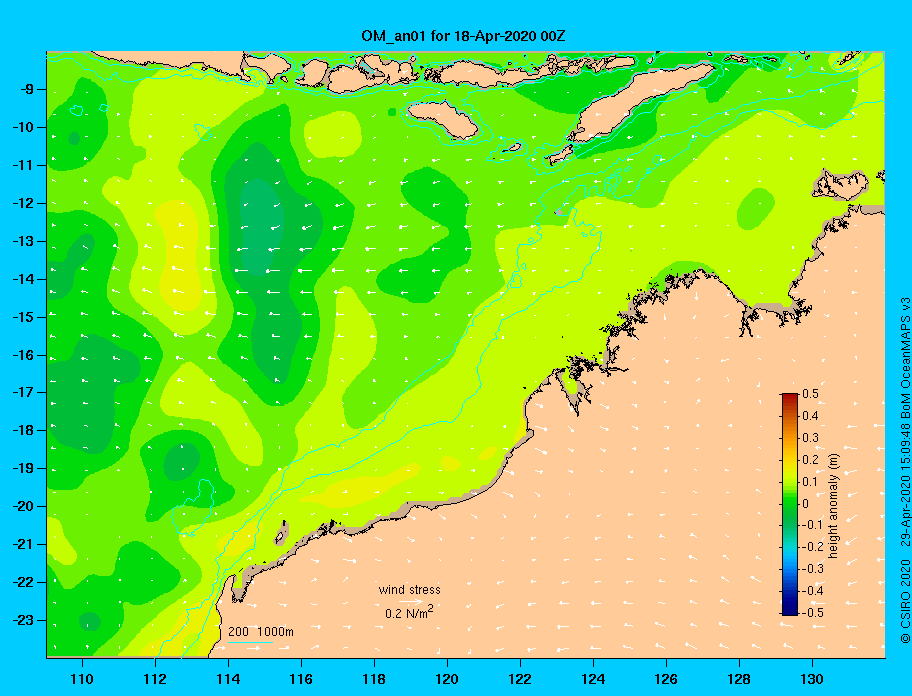Click longitude label 122 on x-axis

(x=520, y=679)
